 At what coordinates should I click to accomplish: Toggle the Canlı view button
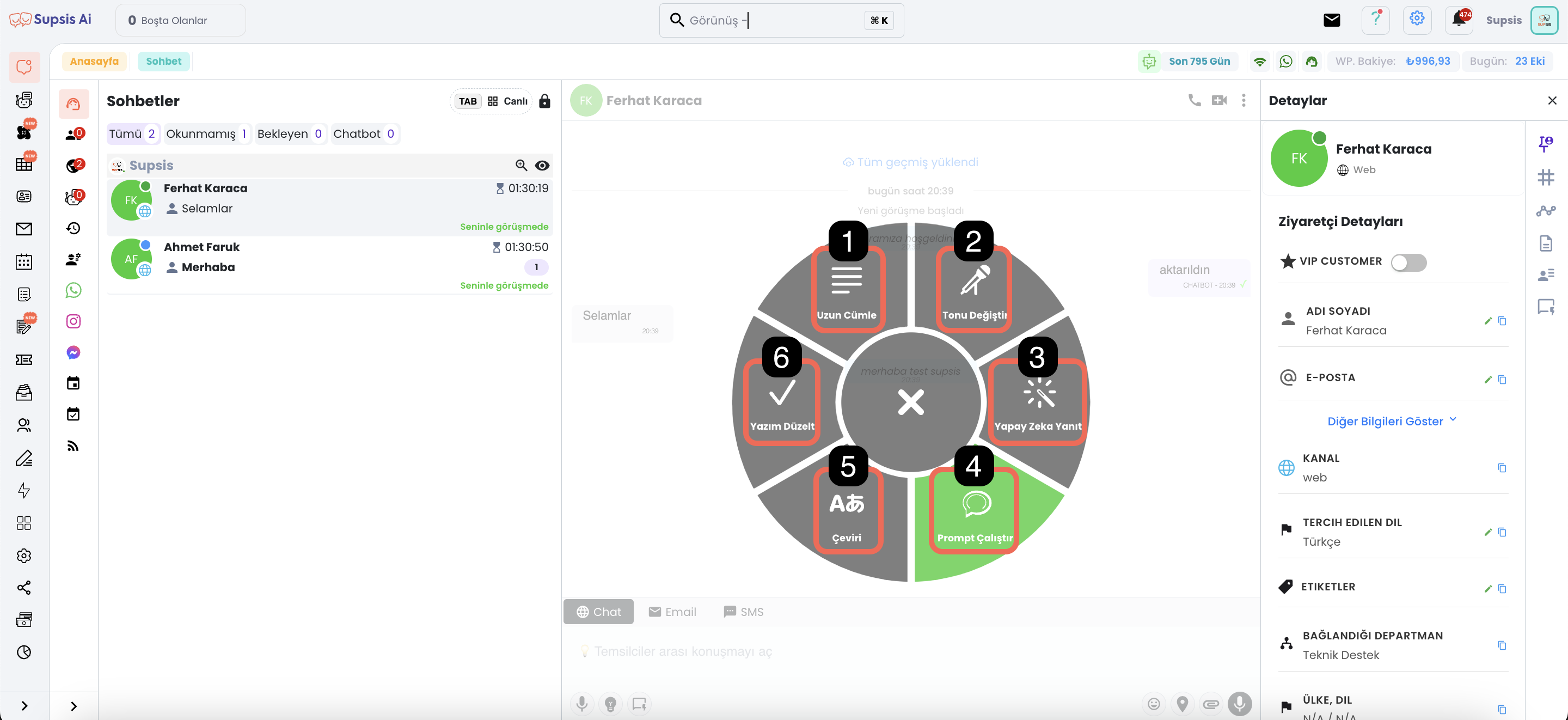507,101
